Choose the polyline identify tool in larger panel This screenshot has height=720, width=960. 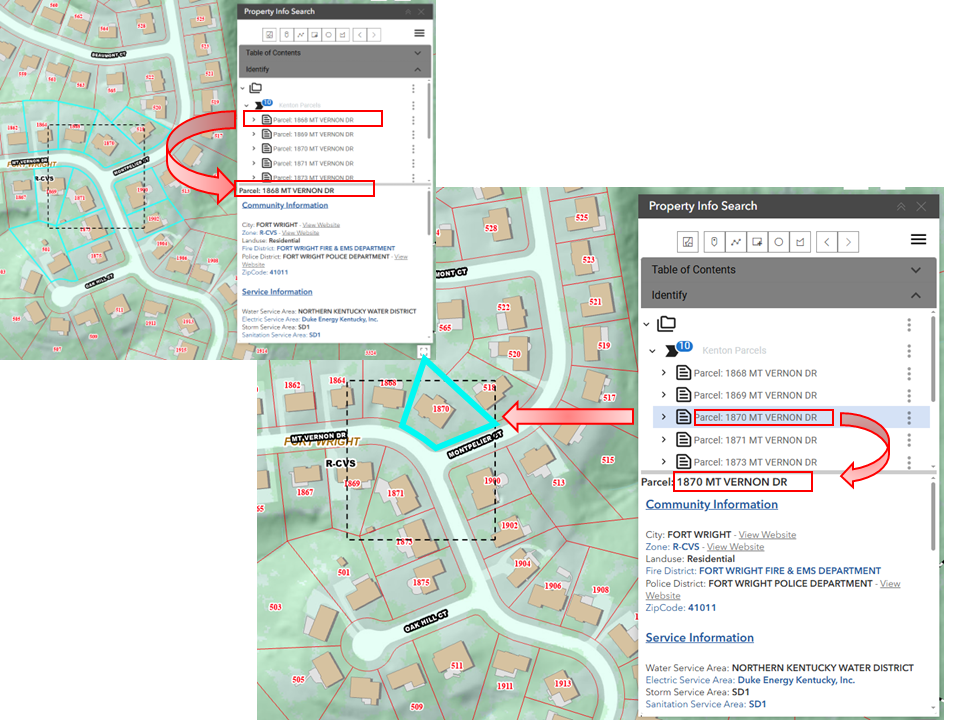point(735,241)
